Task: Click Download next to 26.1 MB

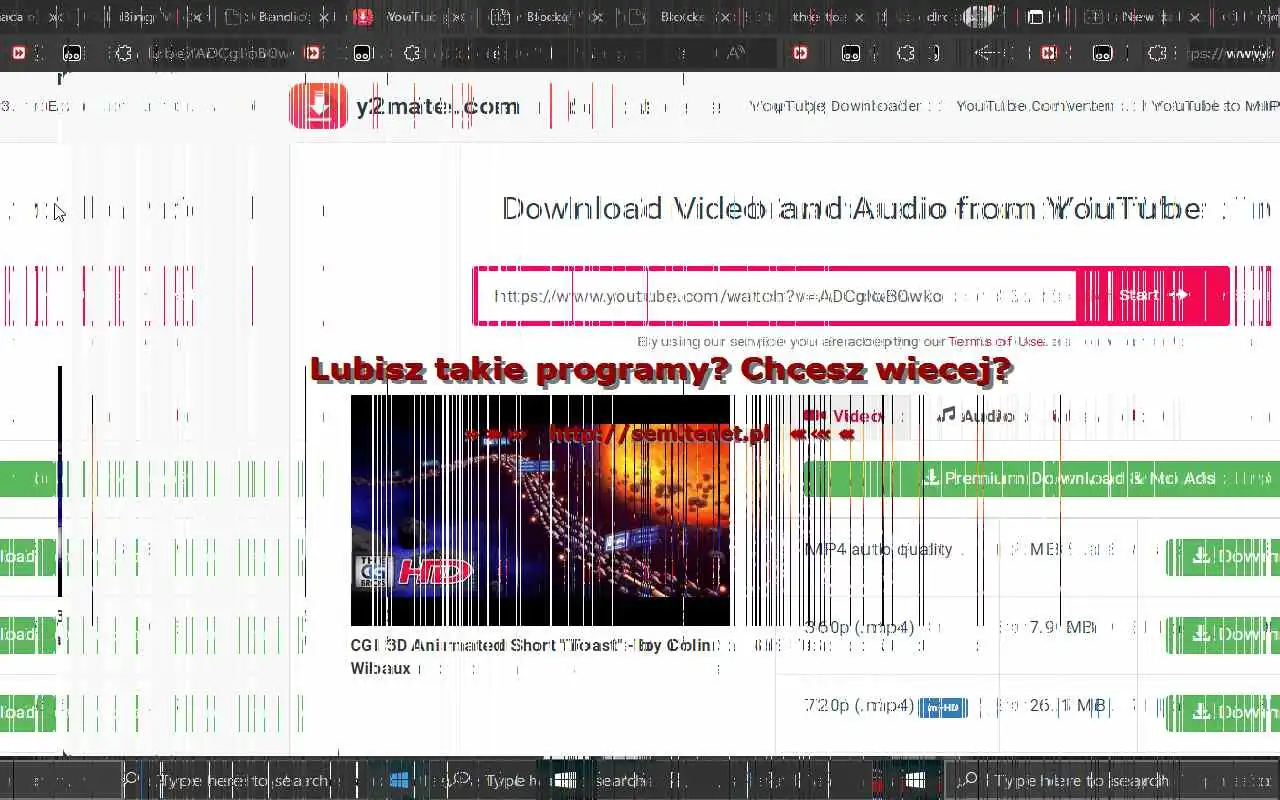Action: [x=1223, y=713]
